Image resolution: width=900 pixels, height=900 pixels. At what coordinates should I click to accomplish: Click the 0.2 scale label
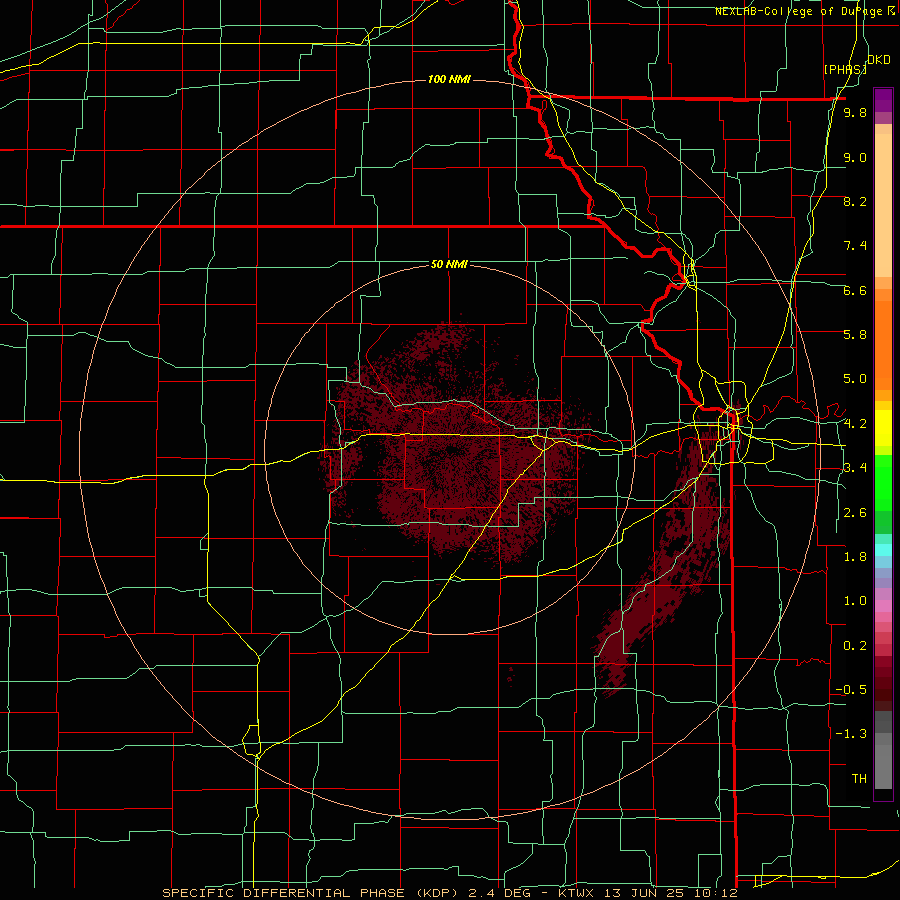(x=855, y=646)
